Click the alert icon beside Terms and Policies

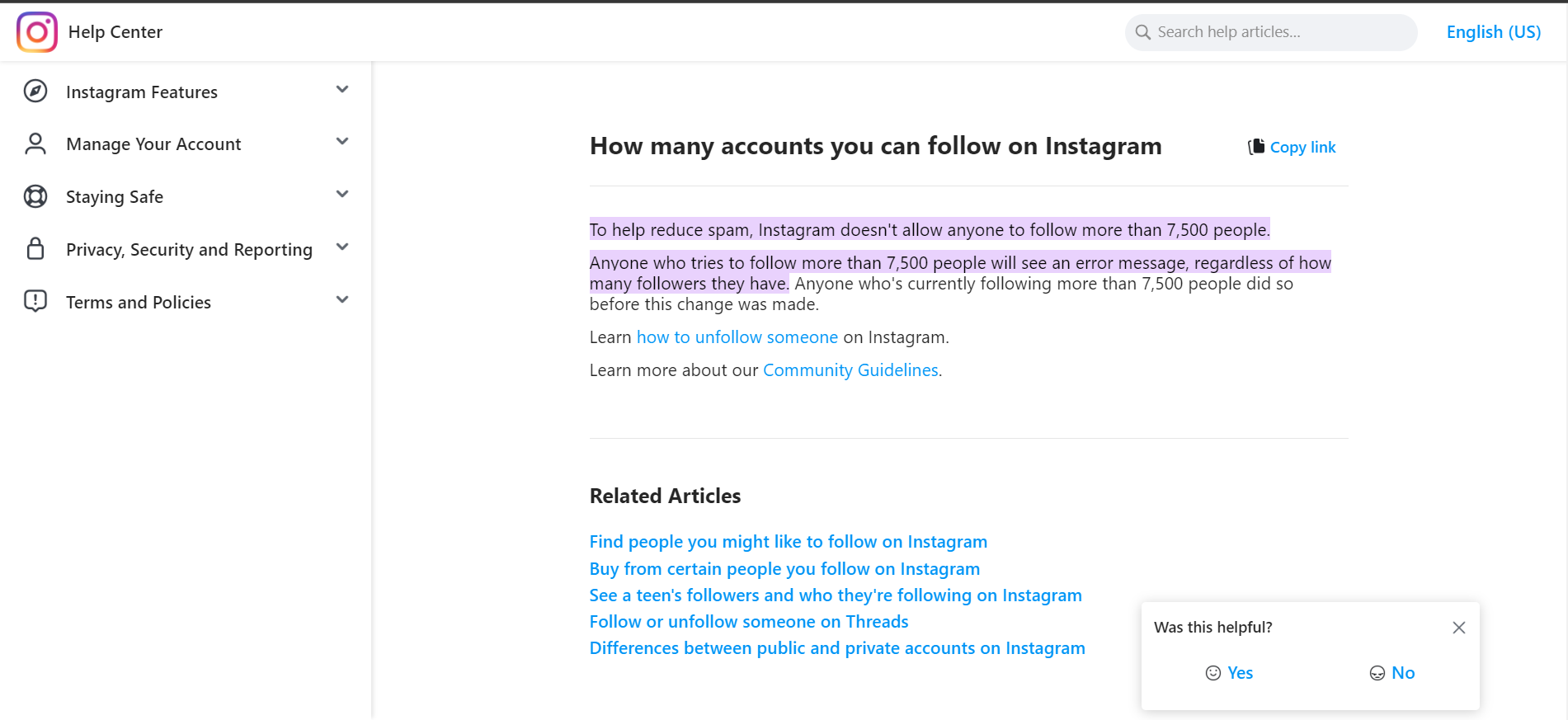[x=35, y=302]
